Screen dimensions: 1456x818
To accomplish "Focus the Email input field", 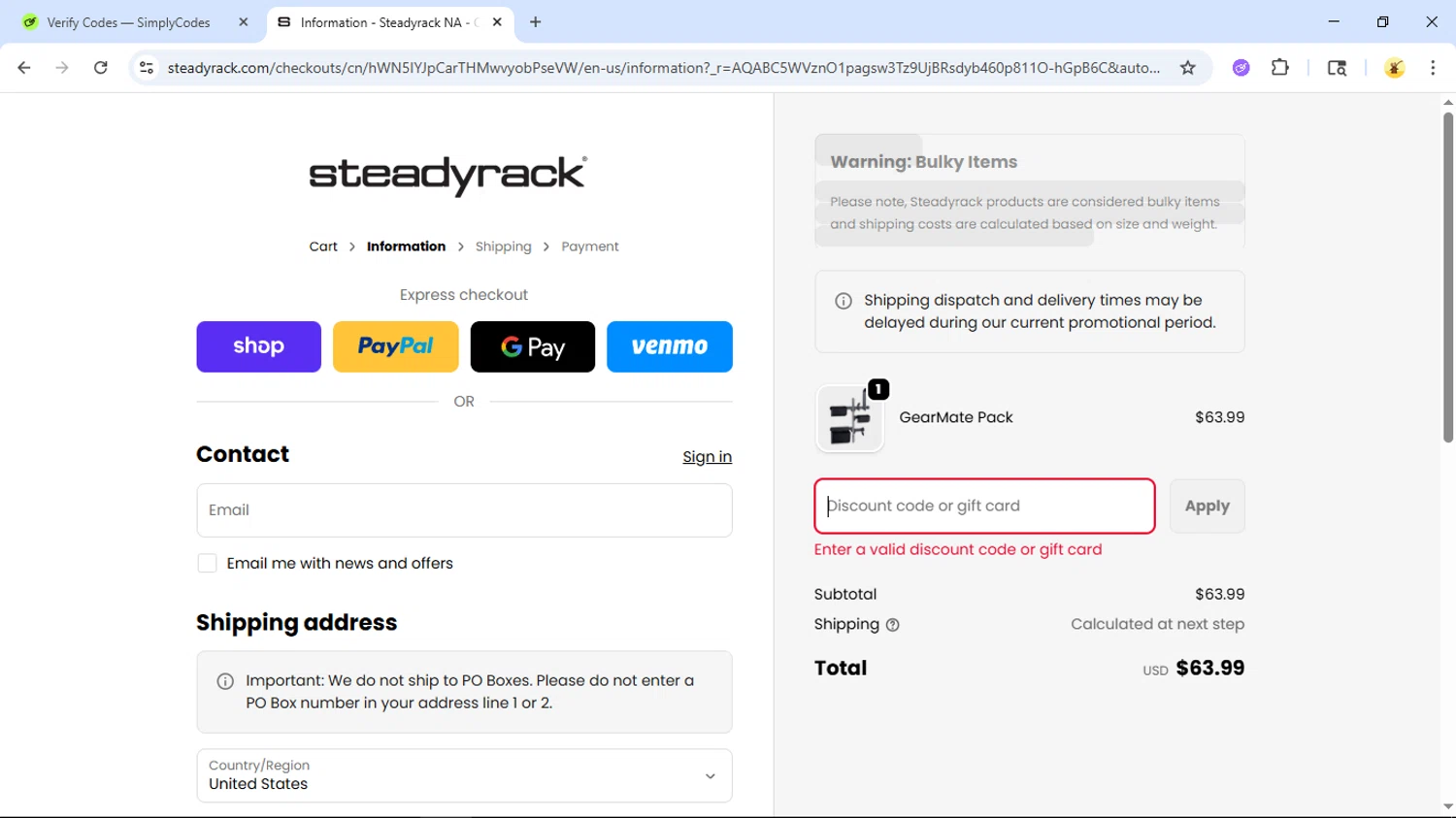I will click(464, 510).
